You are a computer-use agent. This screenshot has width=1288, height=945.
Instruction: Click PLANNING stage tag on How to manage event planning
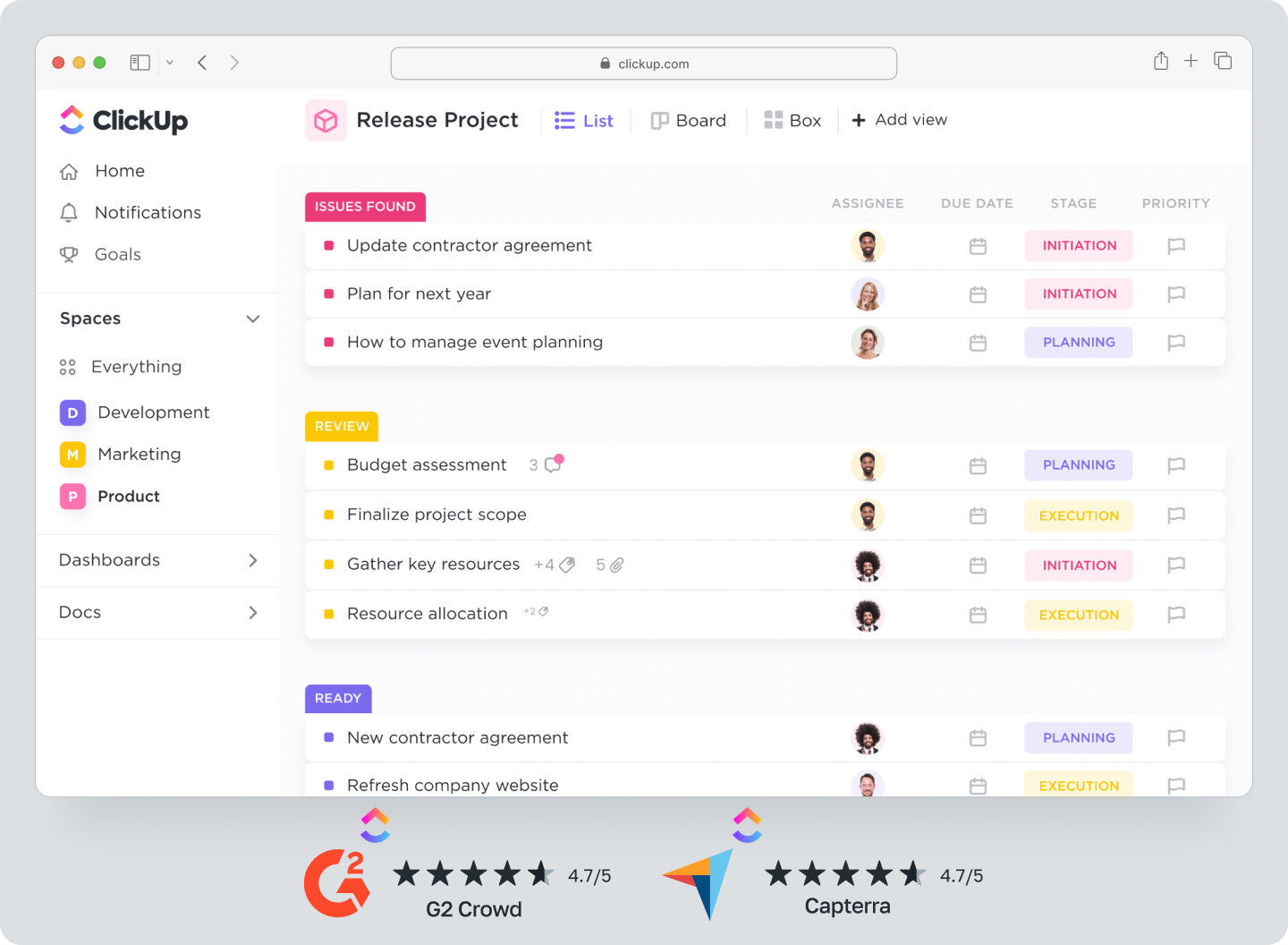click(1078, 343)
